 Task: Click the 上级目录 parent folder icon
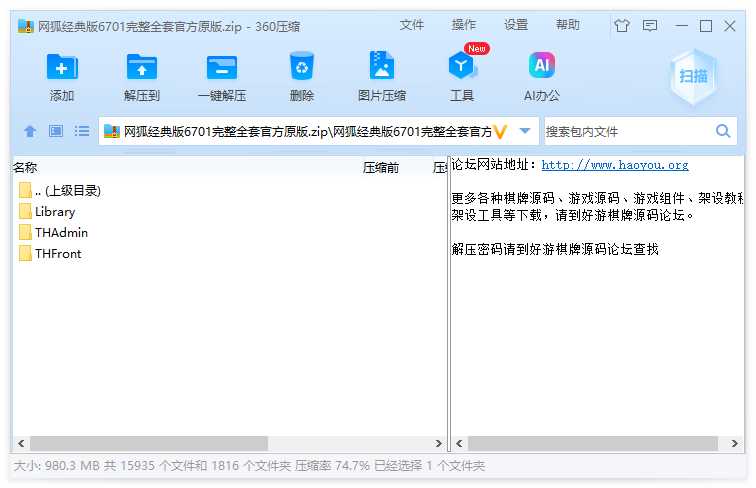point(25,190)
